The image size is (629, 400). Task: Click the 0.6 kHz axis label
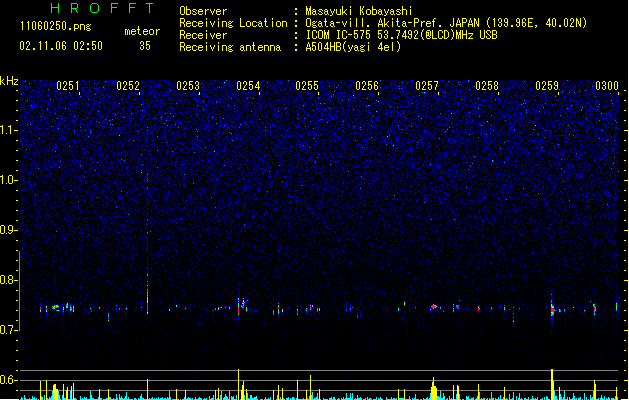(x=9, y=380)
